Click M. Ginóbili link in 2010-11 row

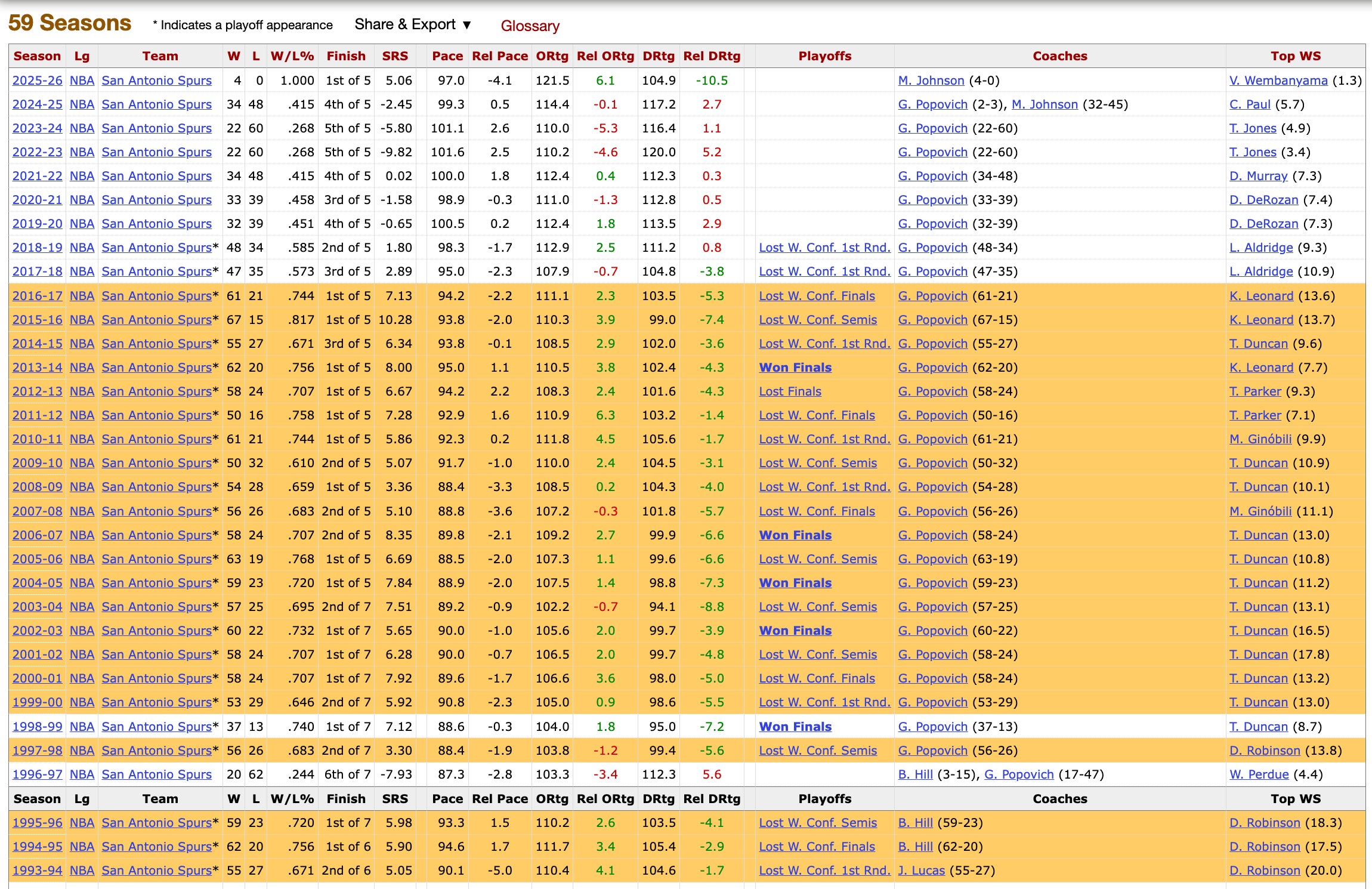point(1260,439)
